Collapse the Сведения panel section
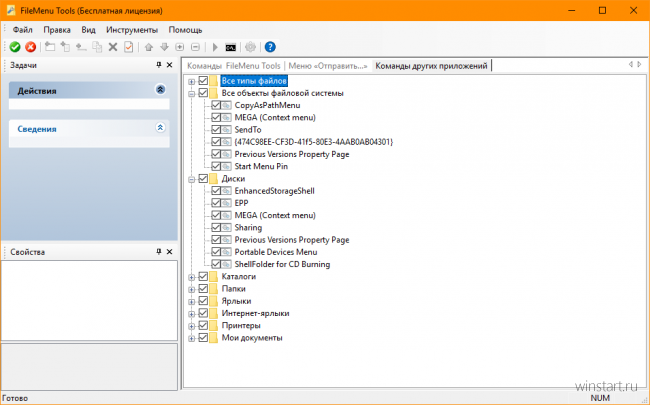The height and width of the screenshot is (405, 650). (161, 128)
